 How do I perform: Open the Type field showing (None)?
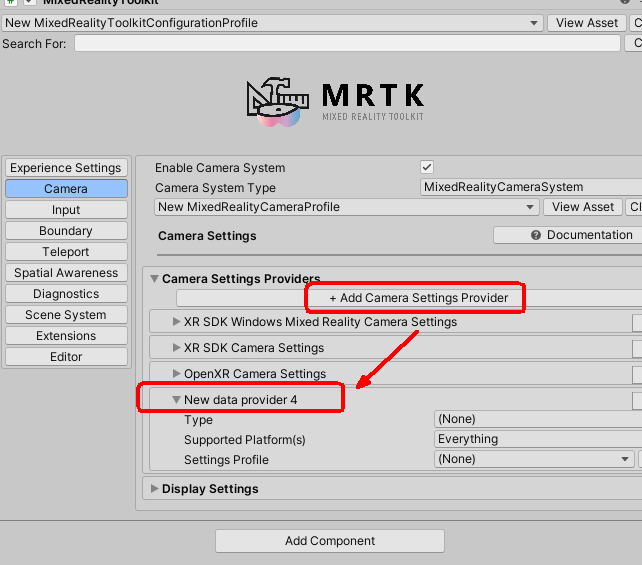(538, 419)
